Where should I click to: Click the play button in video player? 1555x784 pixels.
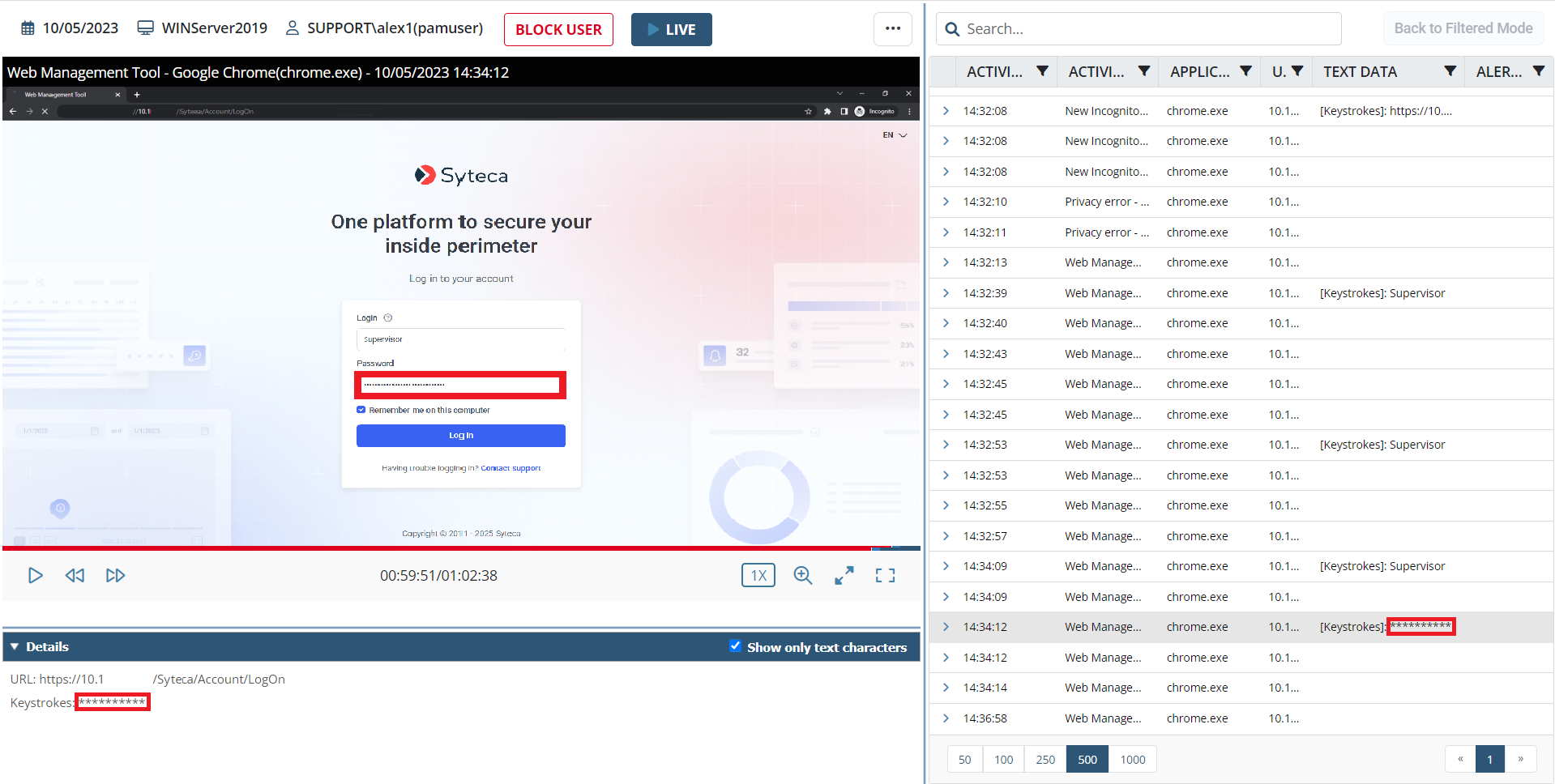coord(35,575)
